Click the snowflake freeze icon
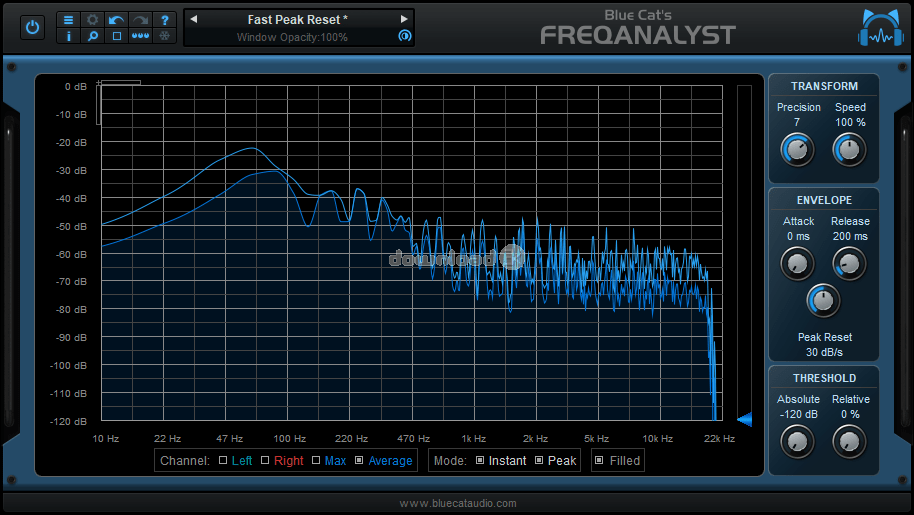 coord(165,36)
